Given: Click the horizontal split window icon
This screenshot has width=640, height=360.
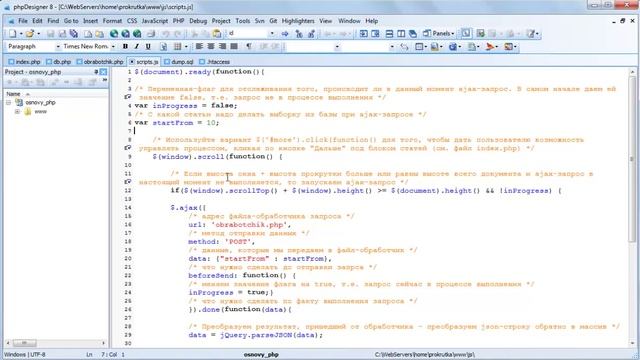Looking at the screenshot, I should point(389,34).
